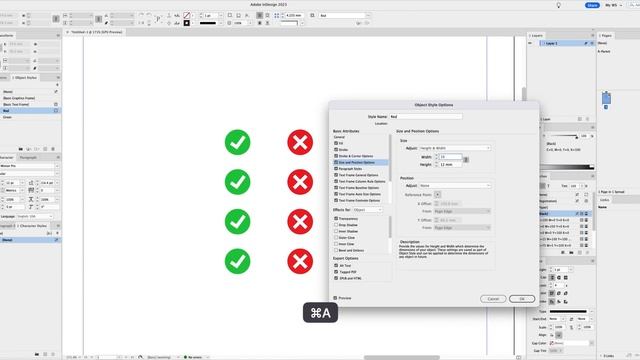Toggle the EPUB and HTML export checkbox

[336, 278]
